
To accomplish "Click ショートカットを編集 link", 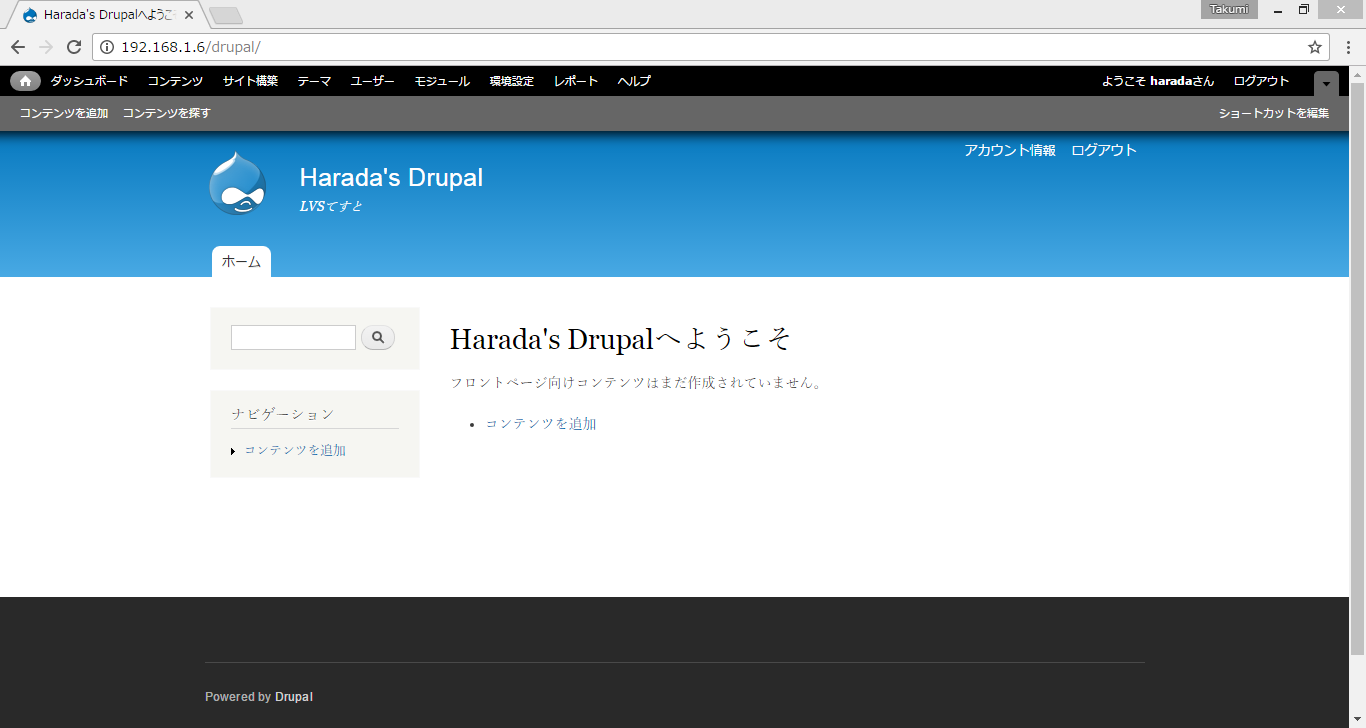I will [x=1274, y=113].
